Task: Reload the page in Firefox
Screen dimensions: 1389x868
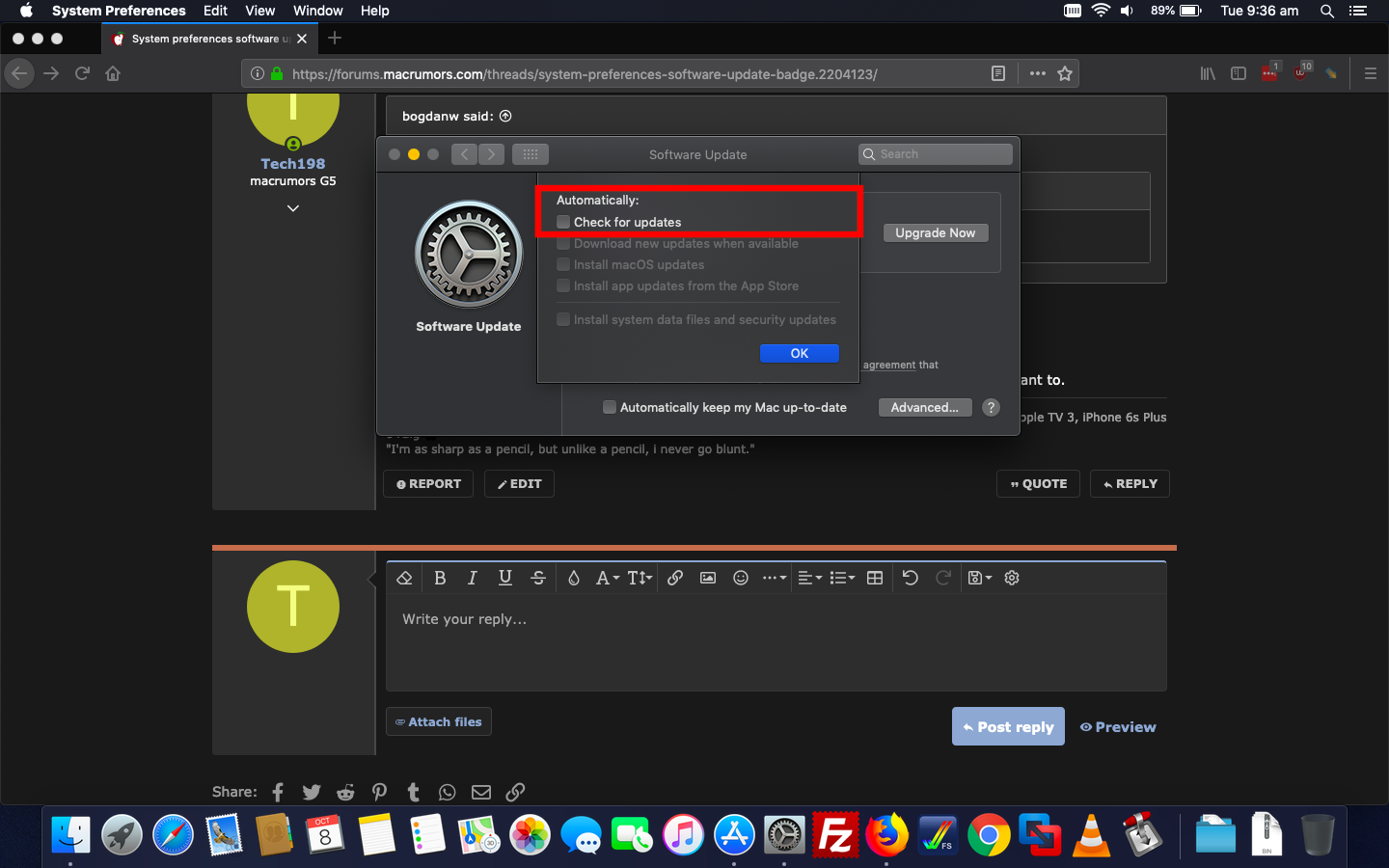Action: point(82,73)
